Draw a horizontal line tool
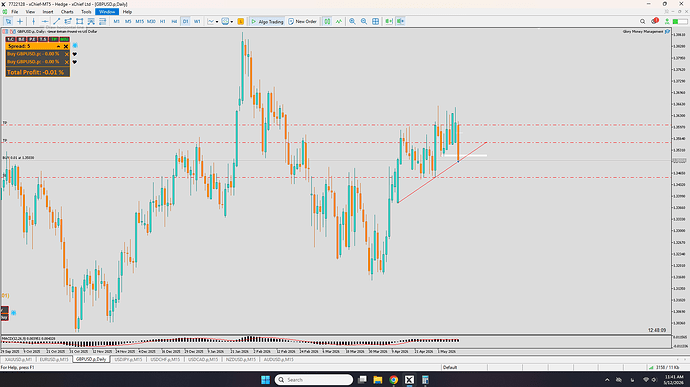The width and height of the screenshot is (690, 387). tap(45, 21)
